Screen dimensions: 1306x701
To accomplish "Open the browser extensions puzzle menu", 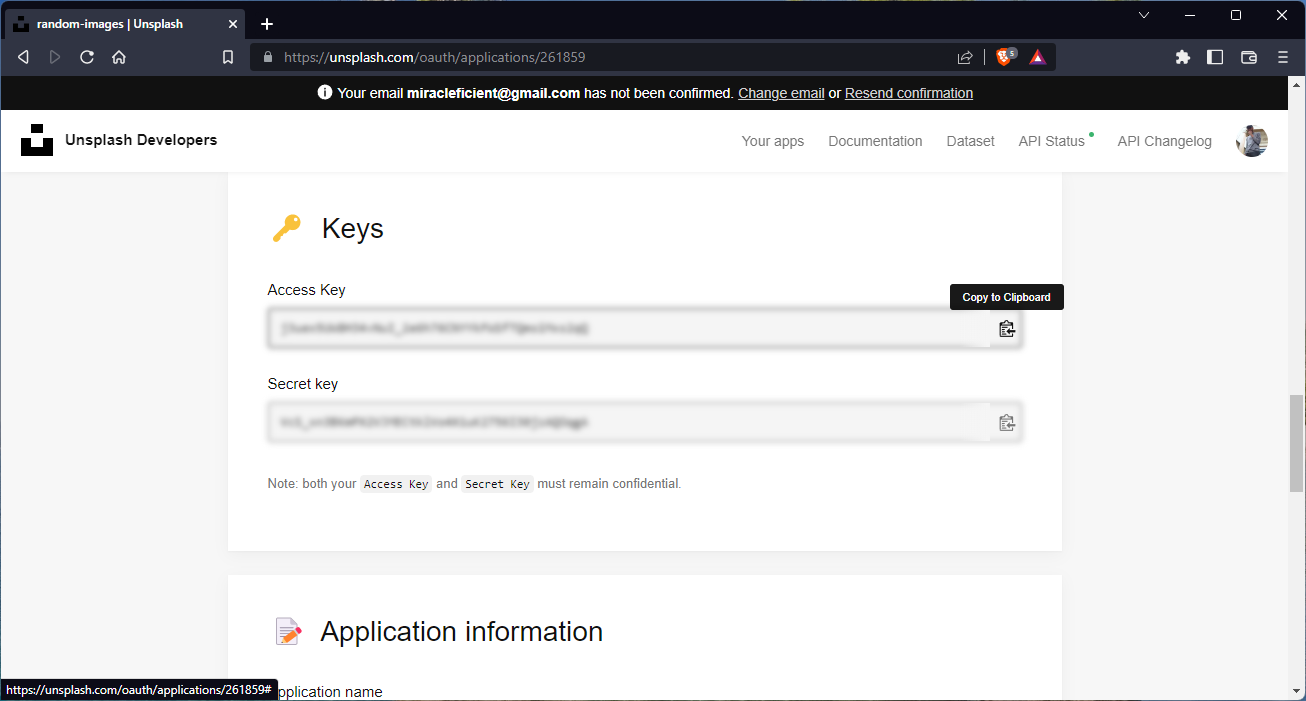I will tap(1183, 57).
